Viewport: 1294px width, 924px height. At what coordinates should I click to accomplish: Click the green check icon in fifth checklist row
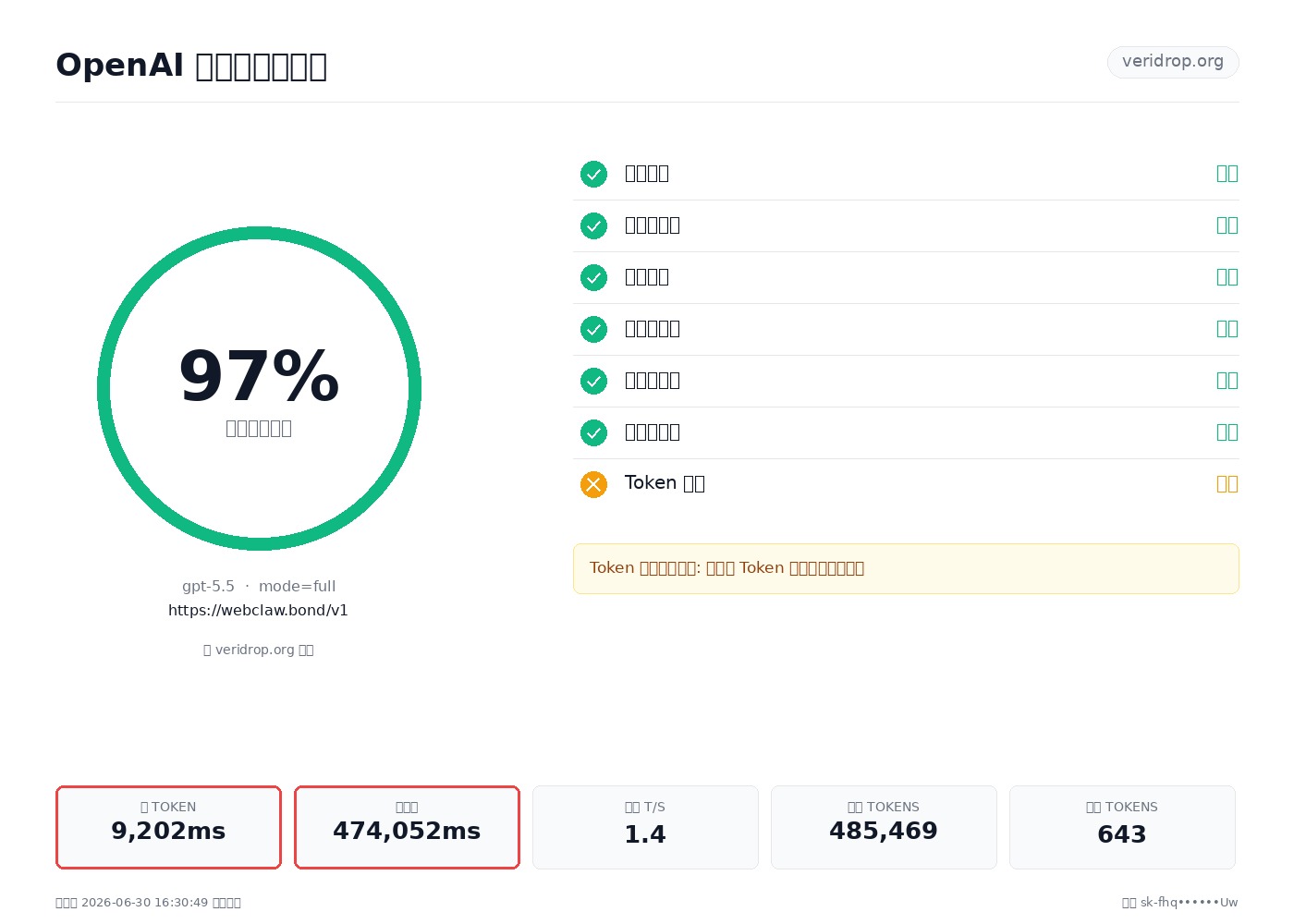pos(593,381)
